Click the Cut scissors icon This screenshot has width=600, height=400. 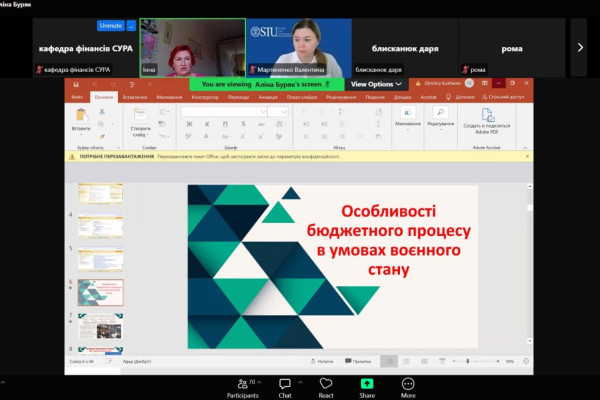click(102, 111)
